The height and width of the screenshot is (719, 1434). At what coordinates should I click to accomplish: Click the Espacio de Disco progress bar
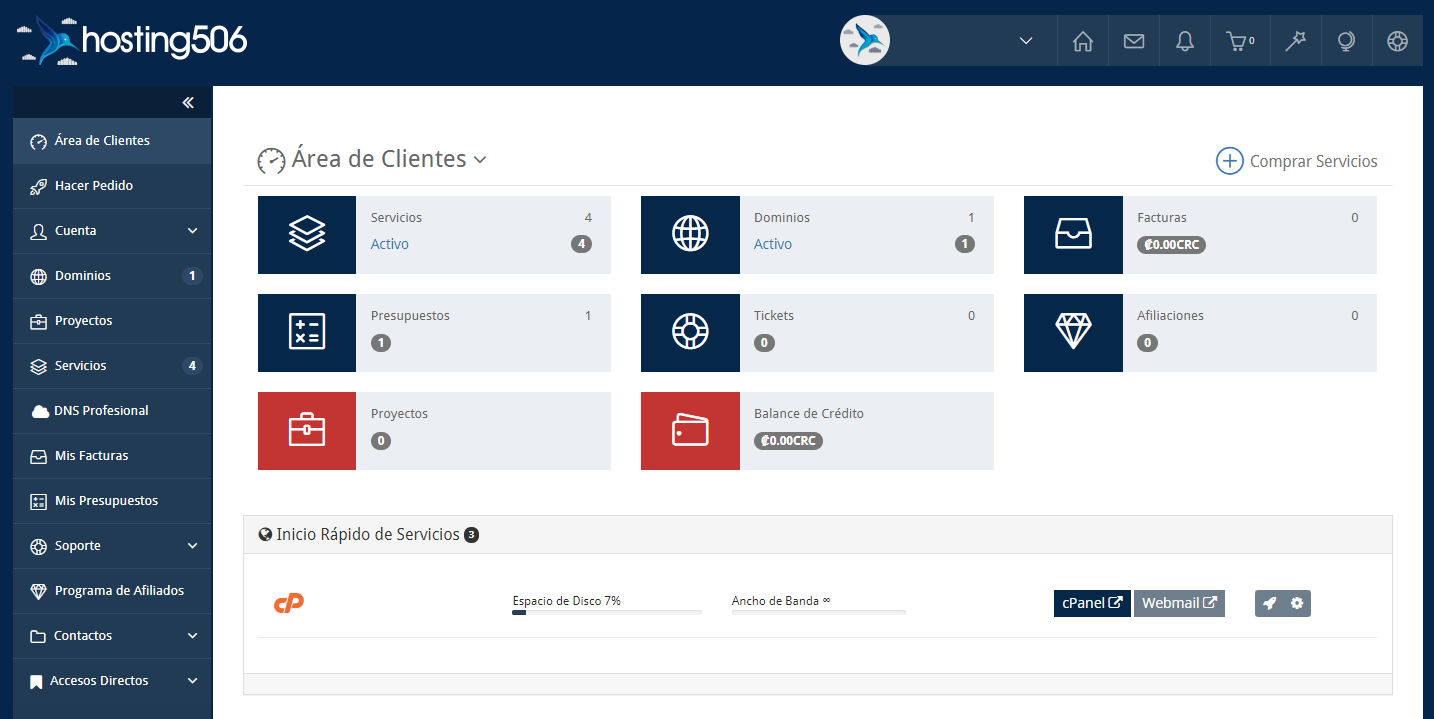(606, 612)
